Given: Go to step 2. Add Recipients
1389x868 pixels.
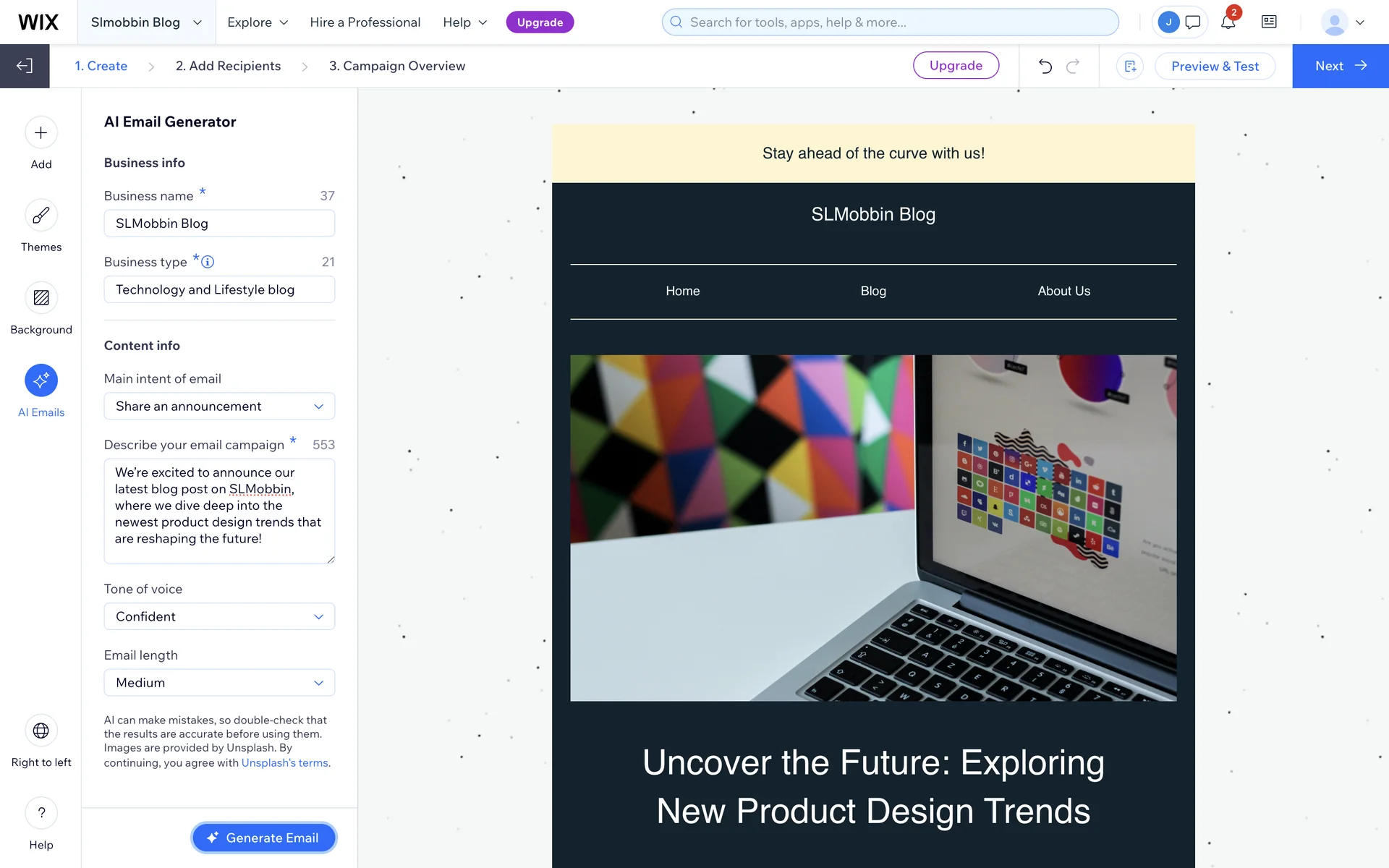Looking at the screenshot, I should pyautogui.click(x=228, y=66).
